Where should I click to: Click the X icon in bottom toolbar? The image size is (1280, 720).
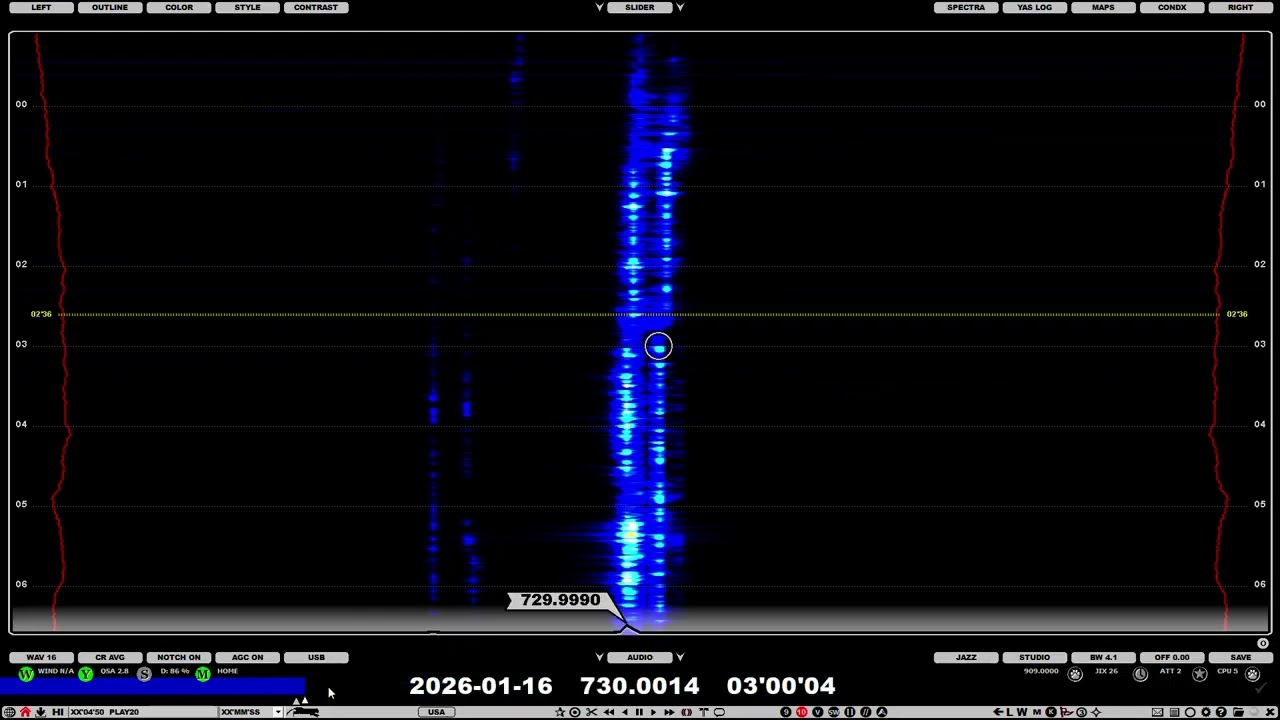[1270, 712]
